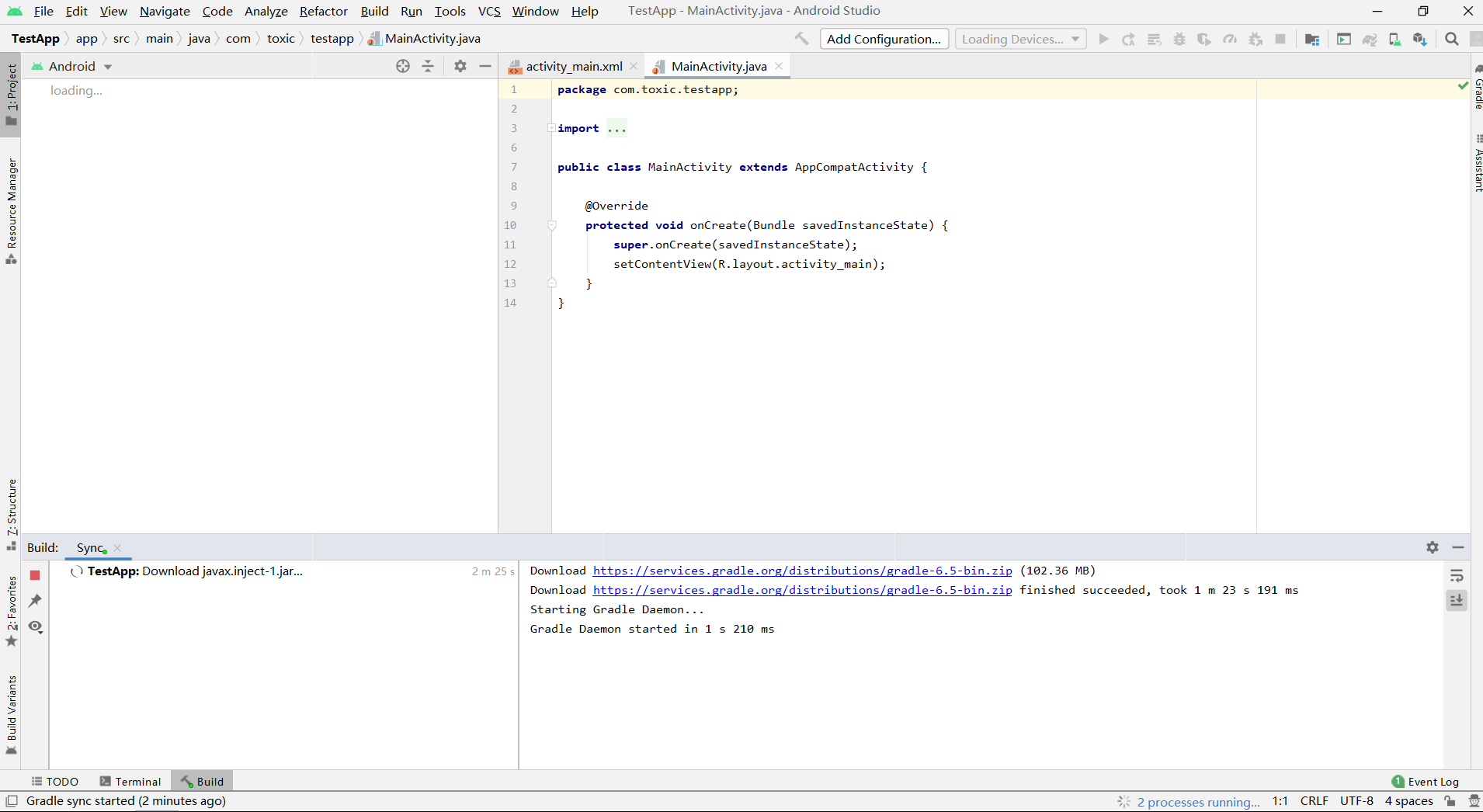Open the AVD Manager phone icon
This screenshot has width=1483, height=812.
[x=1395, y=39]
